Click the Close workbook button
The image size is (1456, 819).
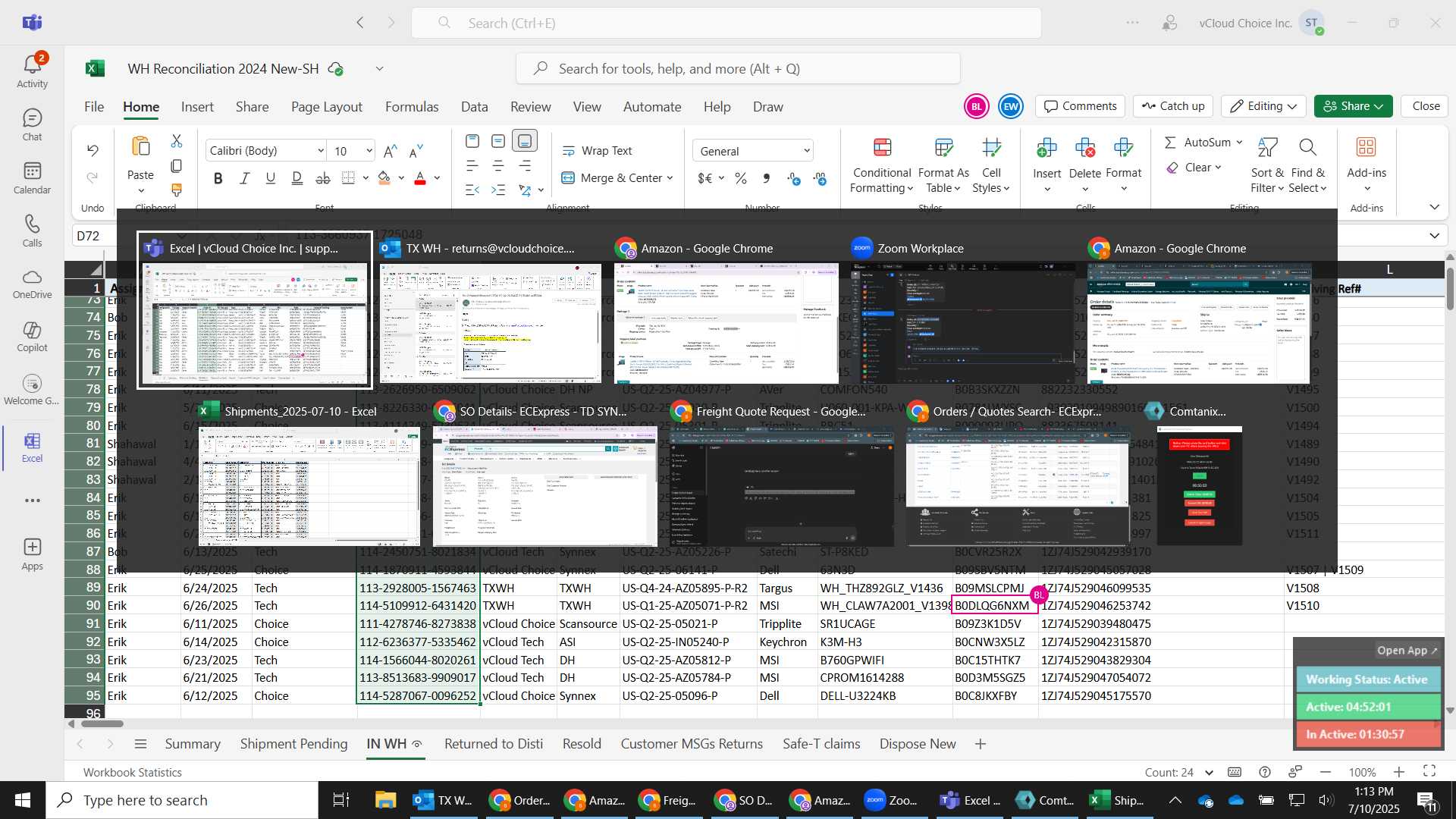pyautogui.click(x=1426, y=106)
